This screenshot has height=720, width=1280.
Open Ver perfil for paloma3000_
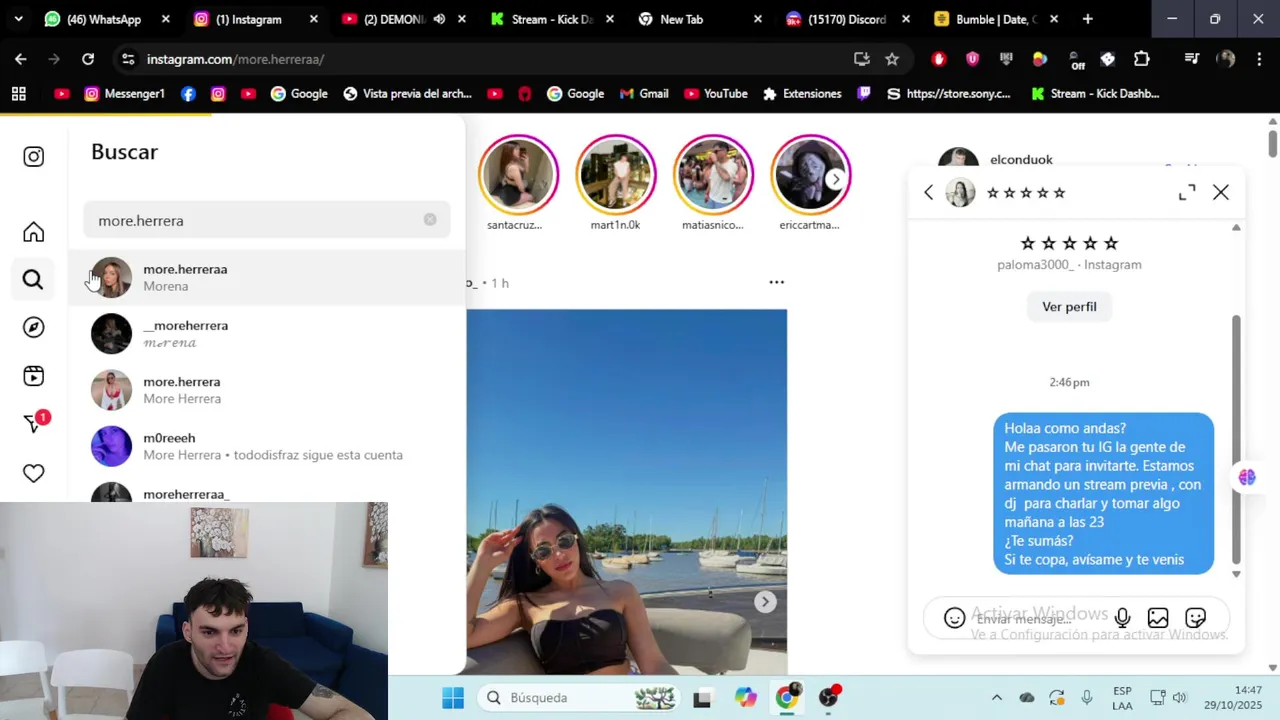click(1069, 307)
